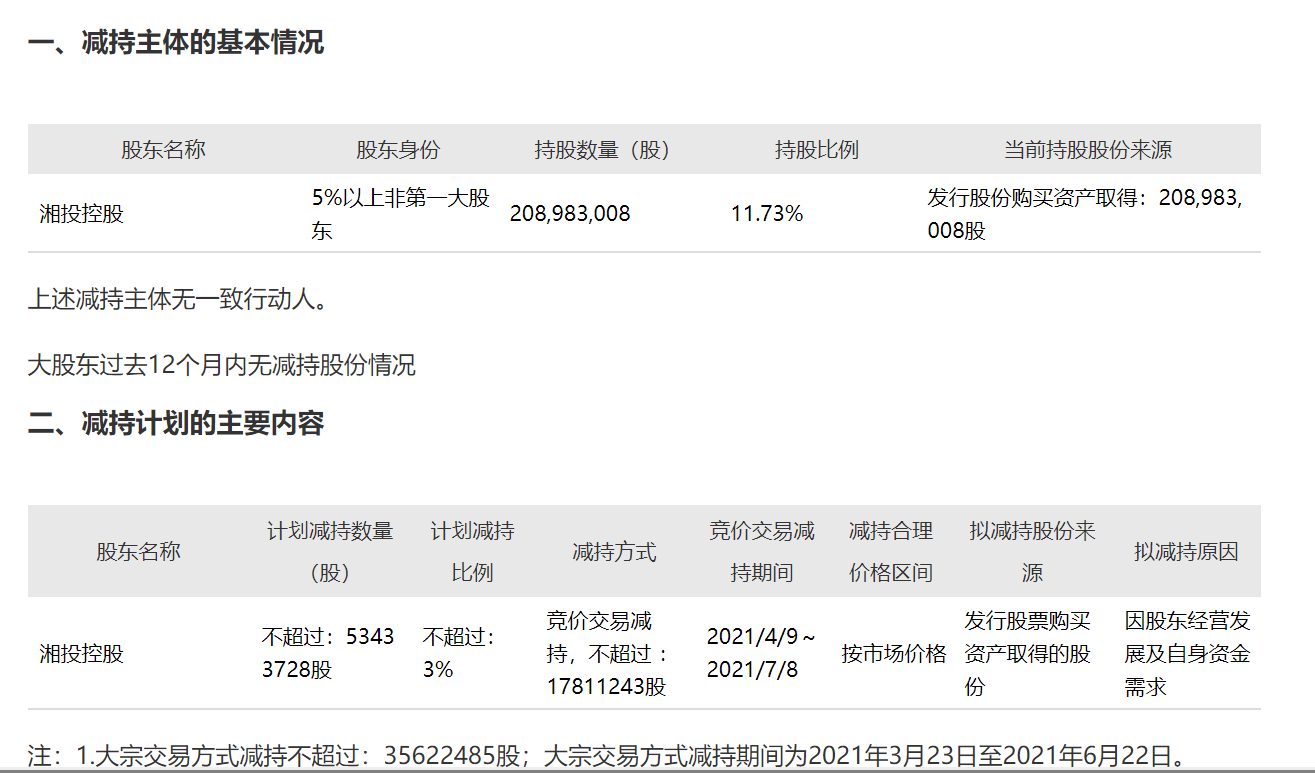Viewport: 1315px width, 773px height.
Task: Click heading 一、减持主体的基本情况
Action: [x=176, y=43]
